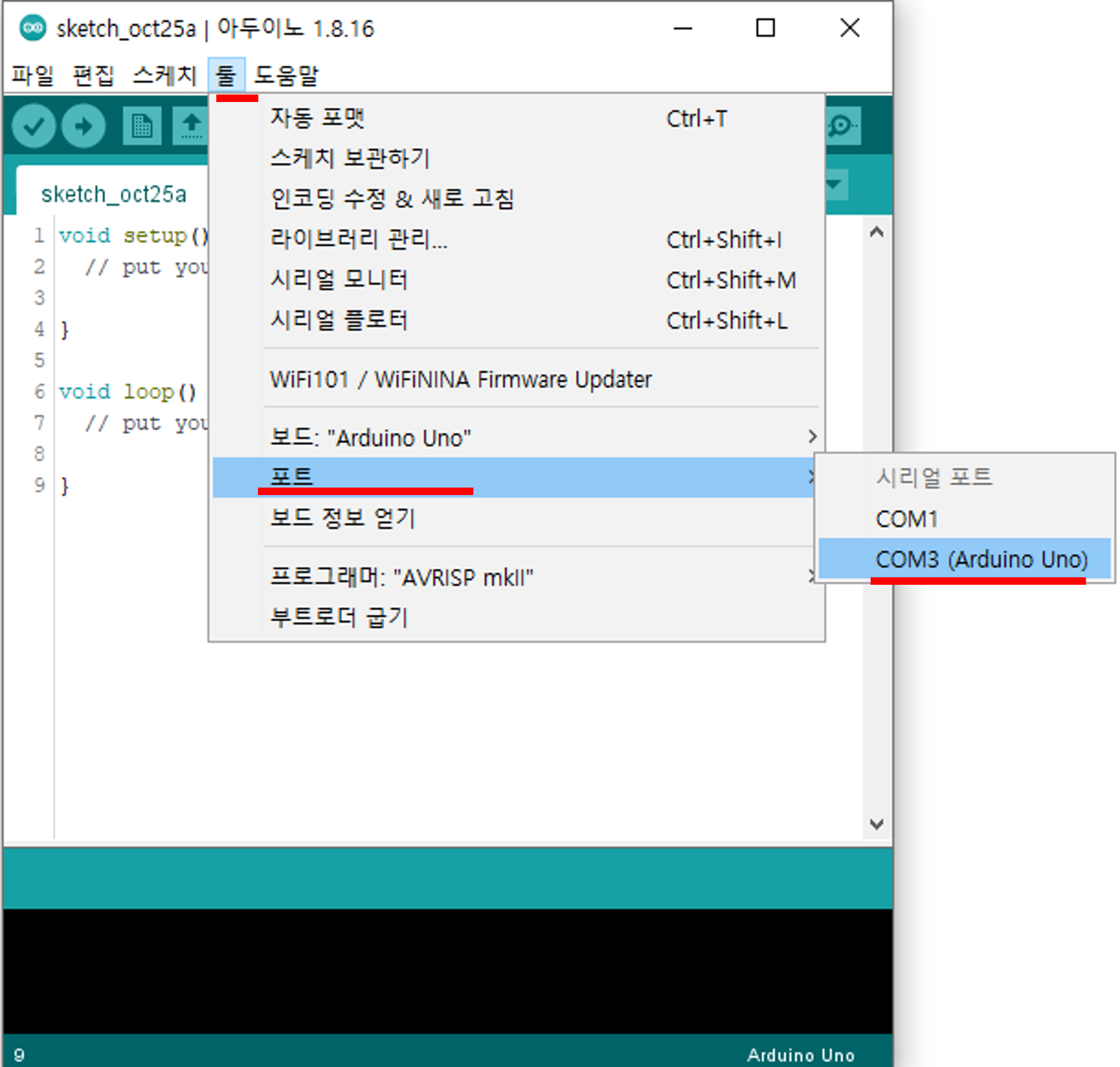Open the 파일 menu
Image resolution: width=1120 pixels, height=1067 pixels.
(33, 75)
